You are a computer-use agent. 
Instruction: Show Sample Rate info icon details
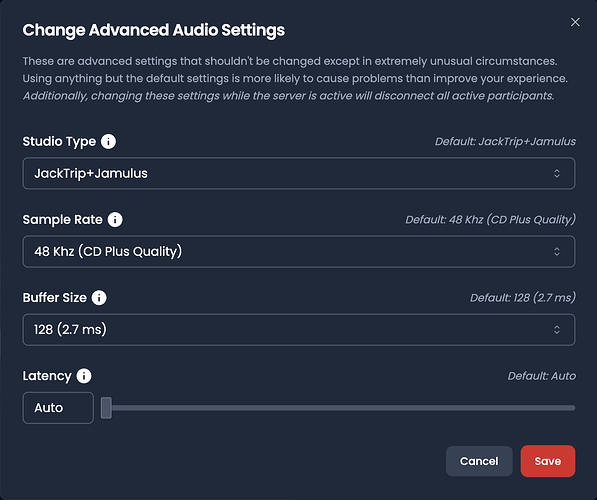[x=115, y=220]
